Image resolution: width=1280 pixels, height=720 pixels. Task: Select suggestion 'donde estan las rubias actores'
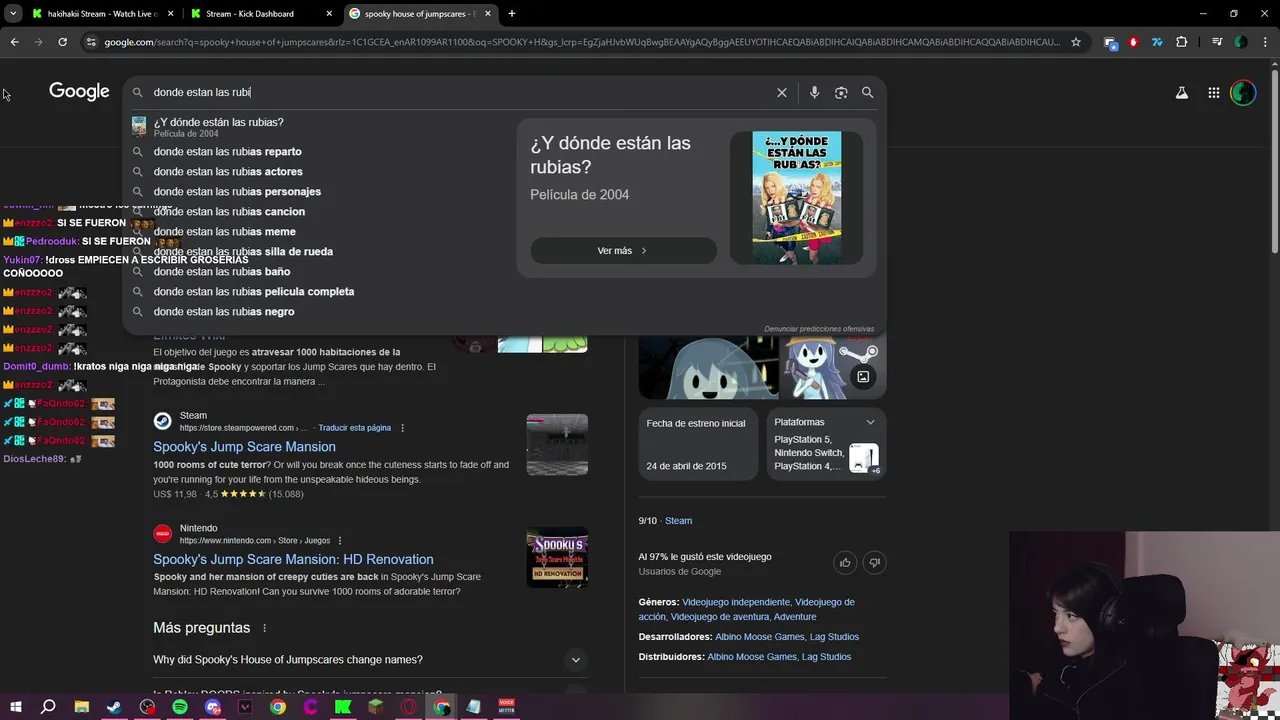[320, 172]
